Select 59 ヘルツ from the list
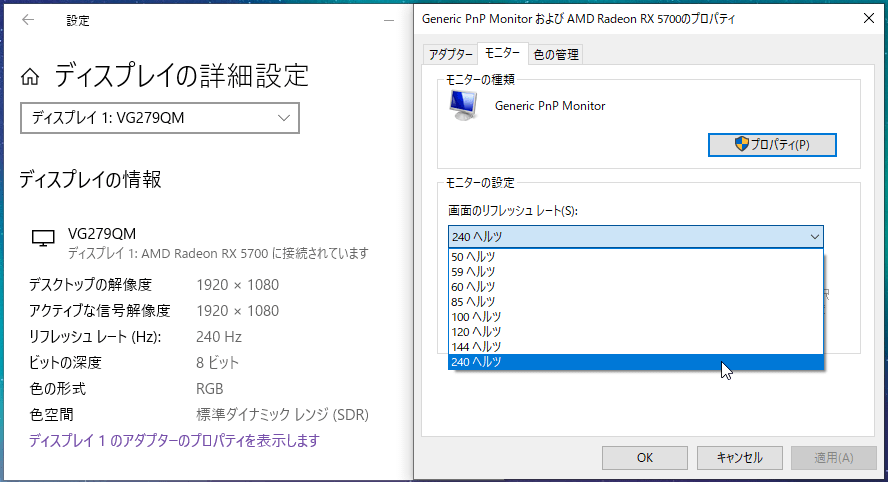The width and height of the screenshot is (888, 482). pyautogui.click(x=635, y=272)
